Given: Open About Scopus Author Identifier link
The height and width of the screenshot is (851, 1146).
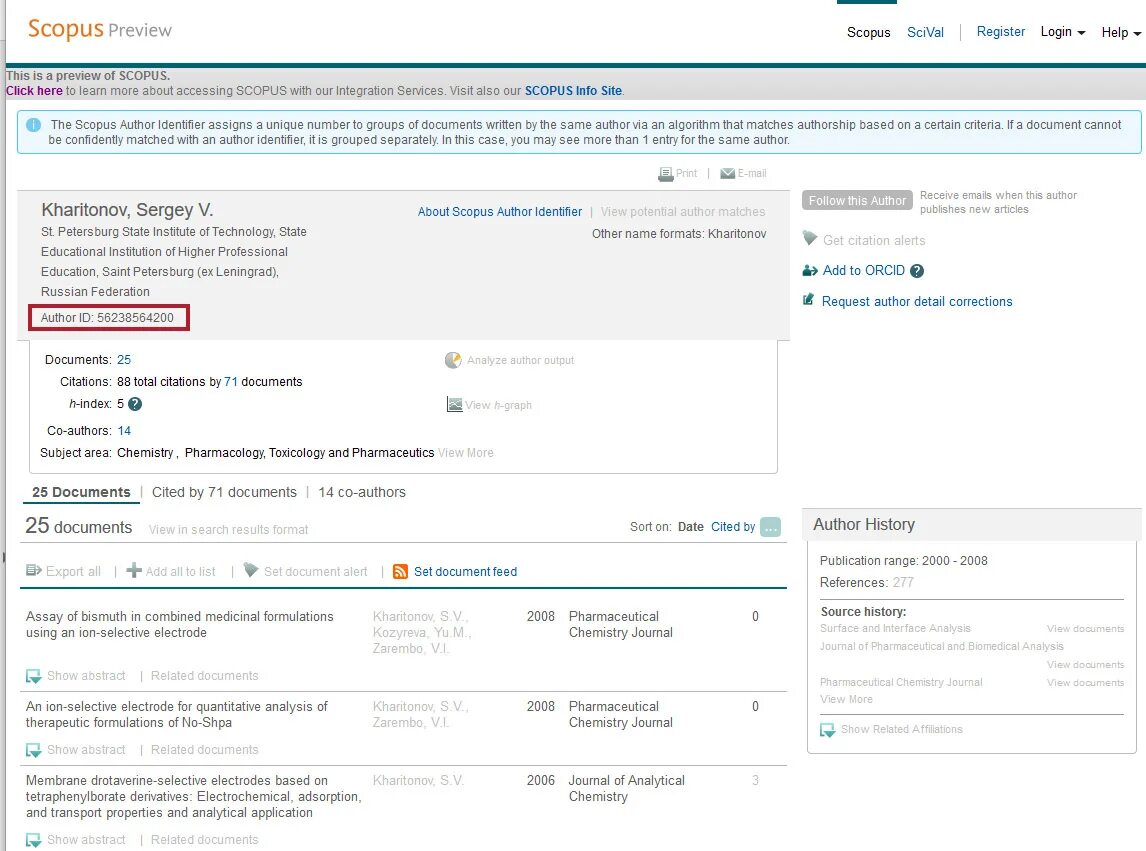Looking at the screenshot, I should click(x=500, y=211).
